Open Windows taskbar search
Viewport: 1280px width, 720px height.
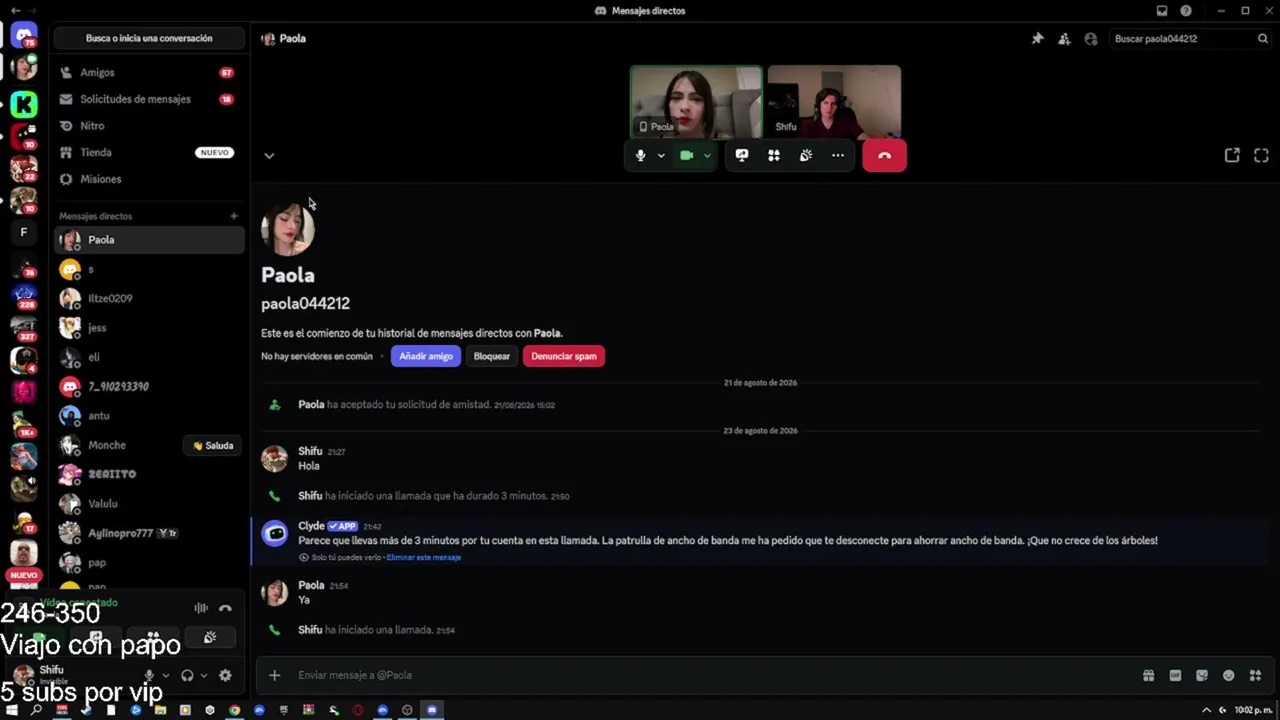37,710
